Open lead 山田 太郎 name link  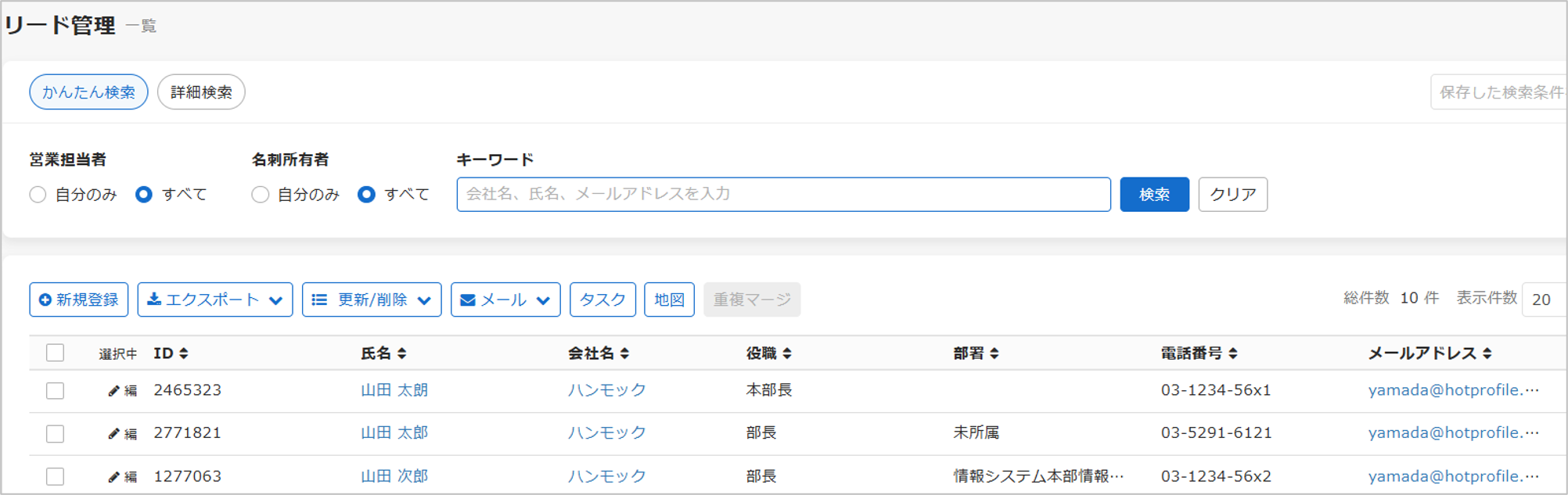pyautogui.click(x=394, y=433)
